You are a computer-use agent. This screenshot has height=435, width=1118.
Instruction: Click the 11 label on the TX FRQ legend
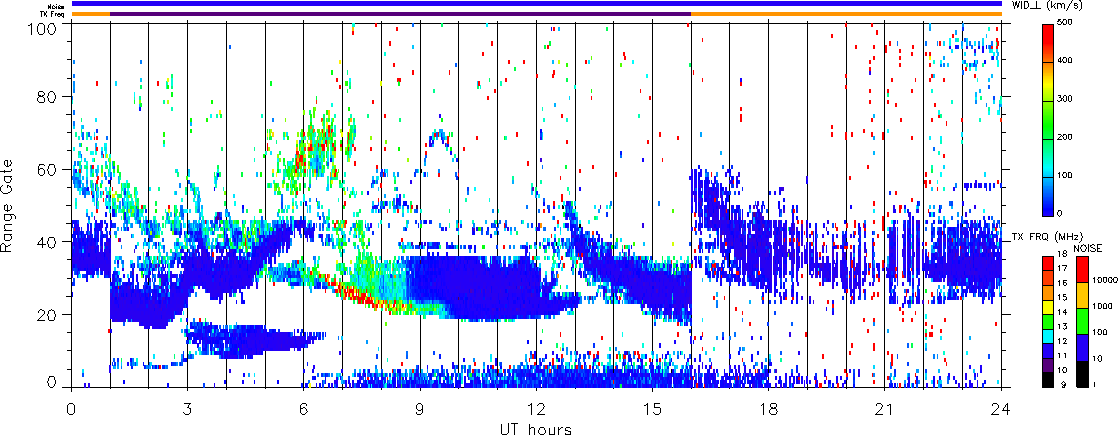point(1062,355)
